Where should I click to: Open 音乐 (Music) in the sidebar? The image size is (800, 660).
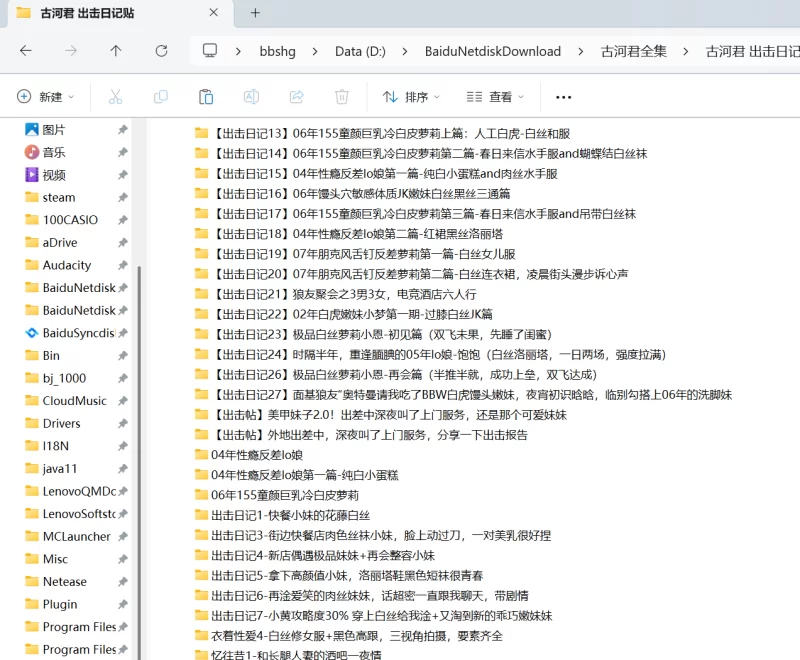(x=54, y=152)
